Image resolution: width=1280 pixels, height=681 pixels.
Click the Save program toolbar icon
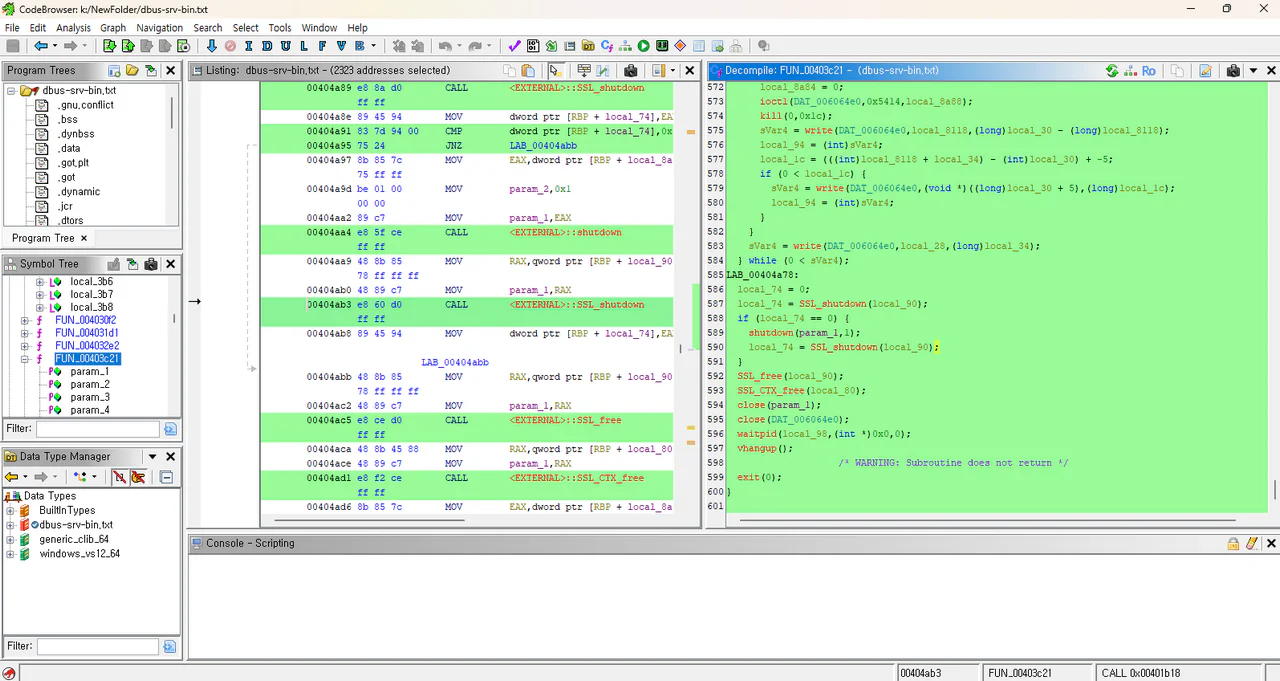pyautogui.click(x=13, y=46)
